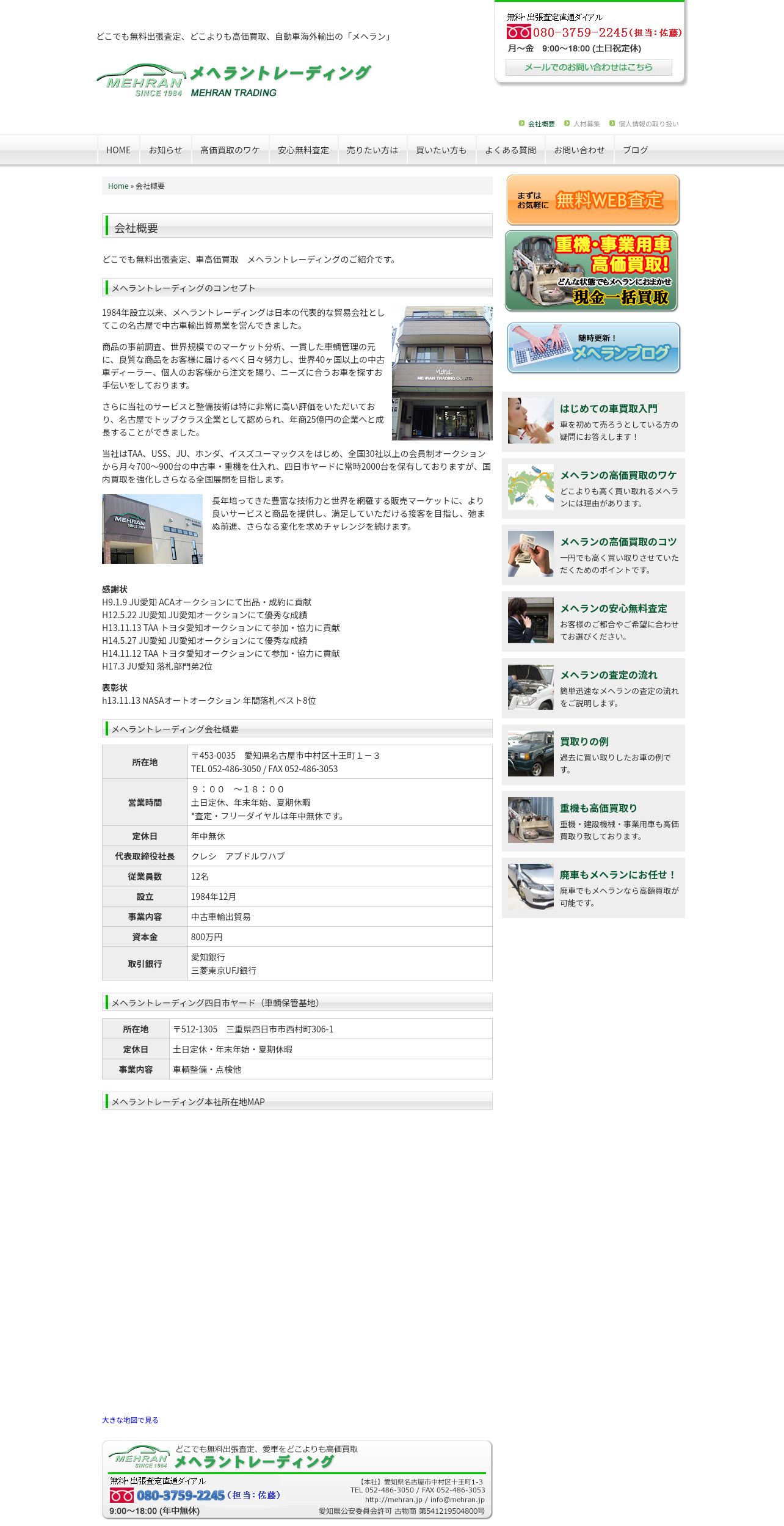Click the world map thumbnail in sidebar

(x=531, y=487)
